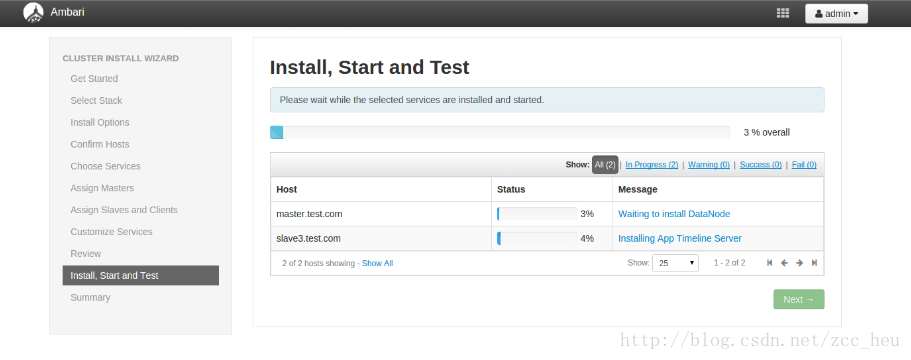Filter hosts by Success (0)
This screenshot has width=911, height=360.
pos(761,165)
